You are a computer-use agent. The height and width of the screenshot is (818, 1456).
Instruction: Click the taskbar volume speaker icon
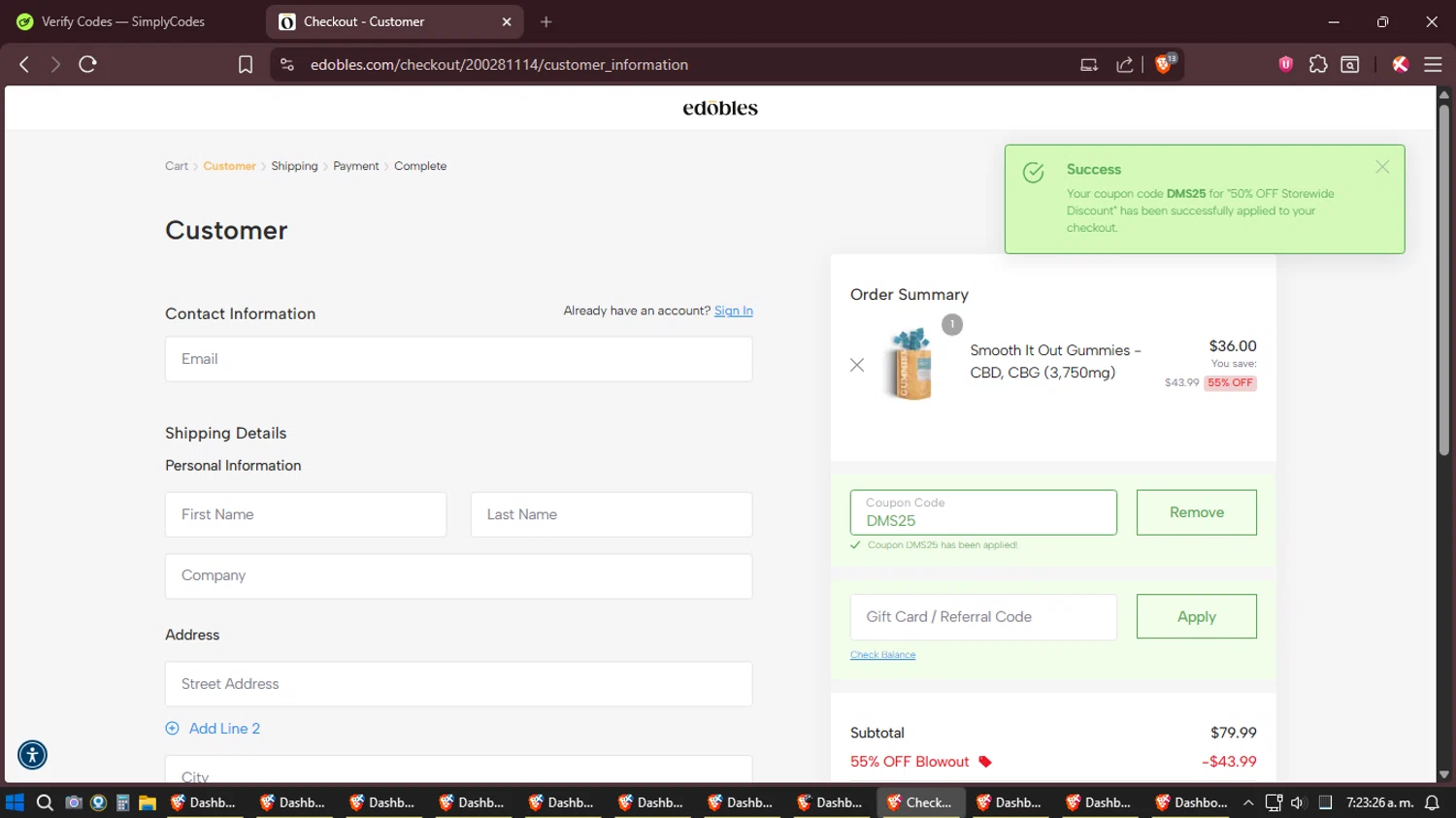tap(1298, 802)
